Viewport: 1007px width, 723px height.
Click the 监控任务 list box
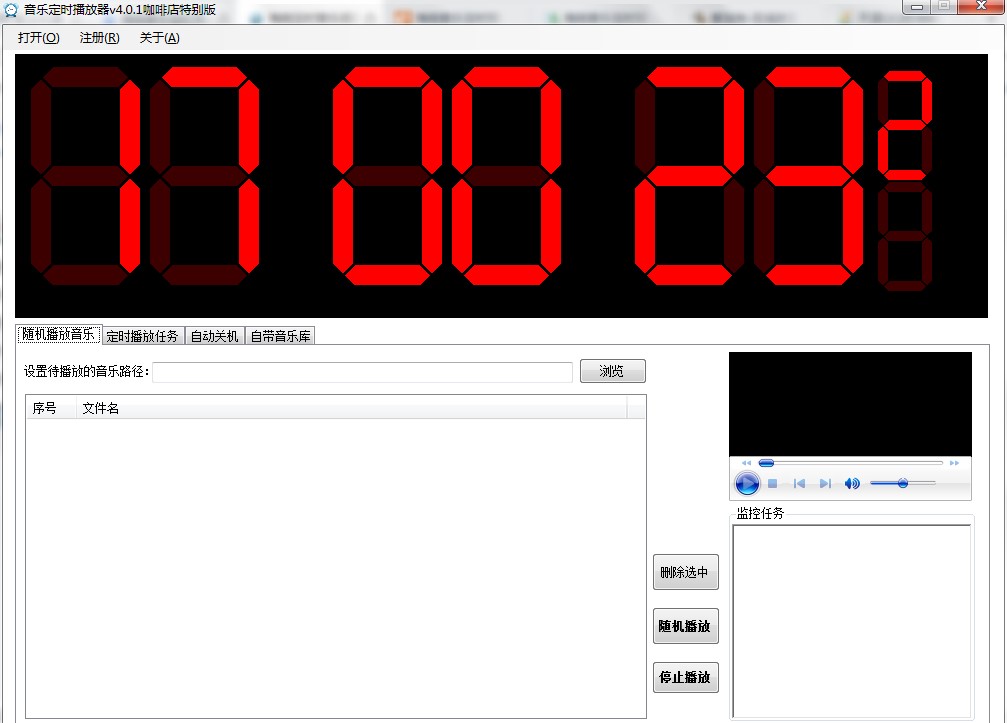[852, 621]
